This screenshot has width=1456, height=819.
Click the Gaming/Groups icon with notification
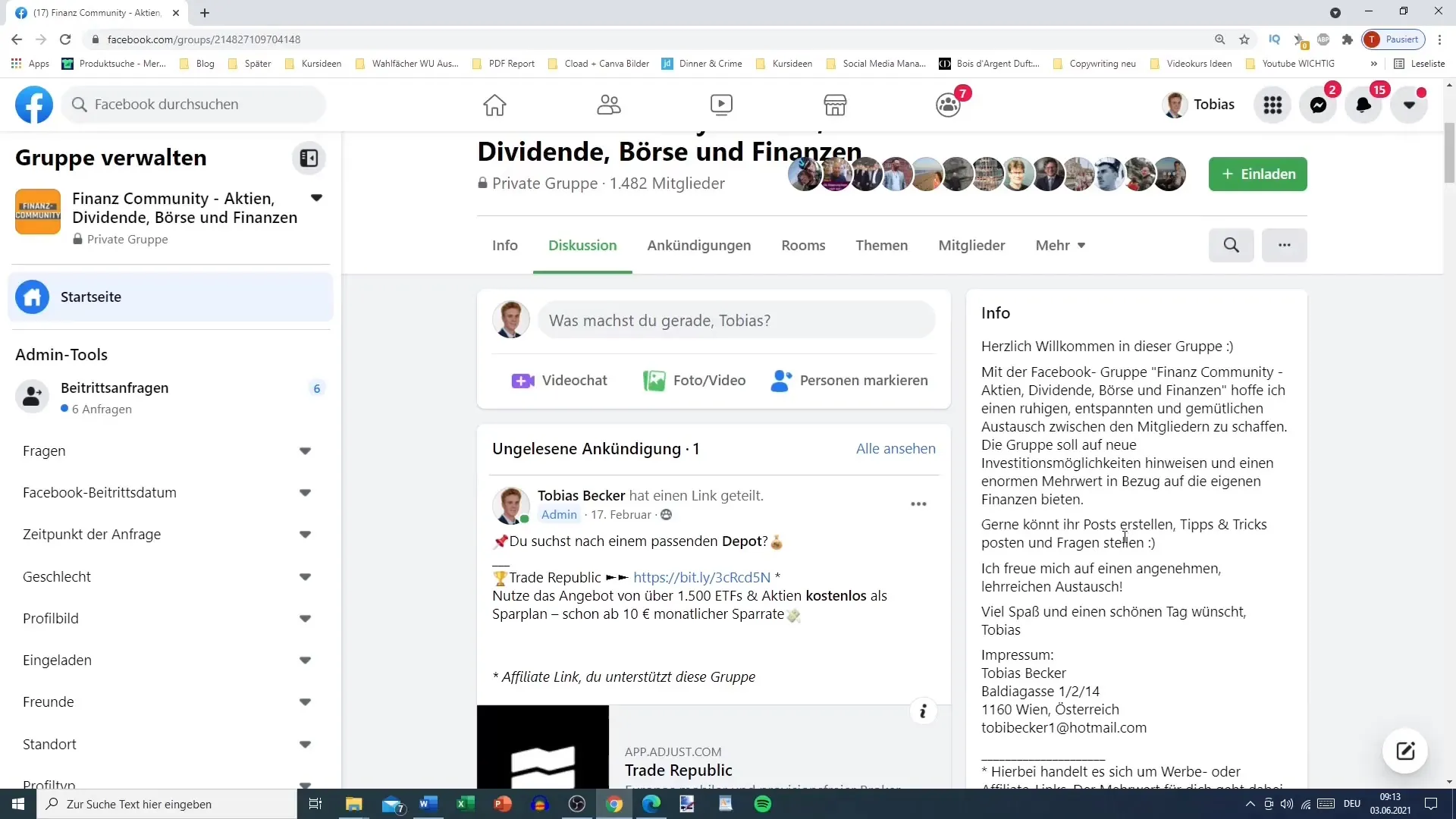[948, 104]
